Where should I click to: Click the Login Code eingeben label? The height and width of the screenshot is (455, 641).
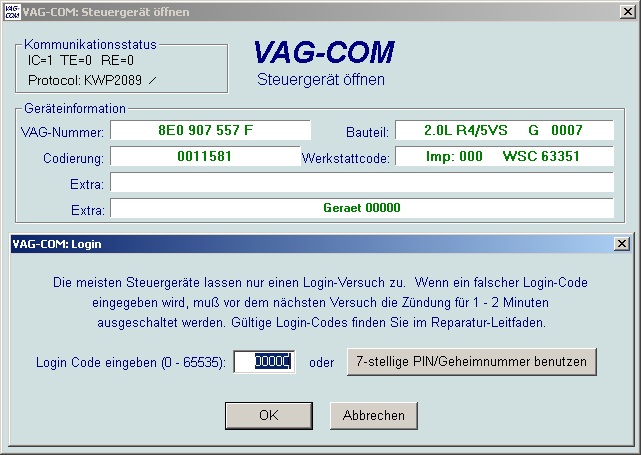(130, 362)
